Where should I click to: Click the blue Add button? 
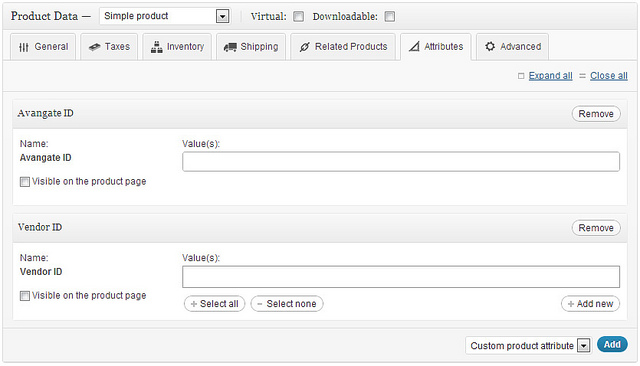coord(612,345)
